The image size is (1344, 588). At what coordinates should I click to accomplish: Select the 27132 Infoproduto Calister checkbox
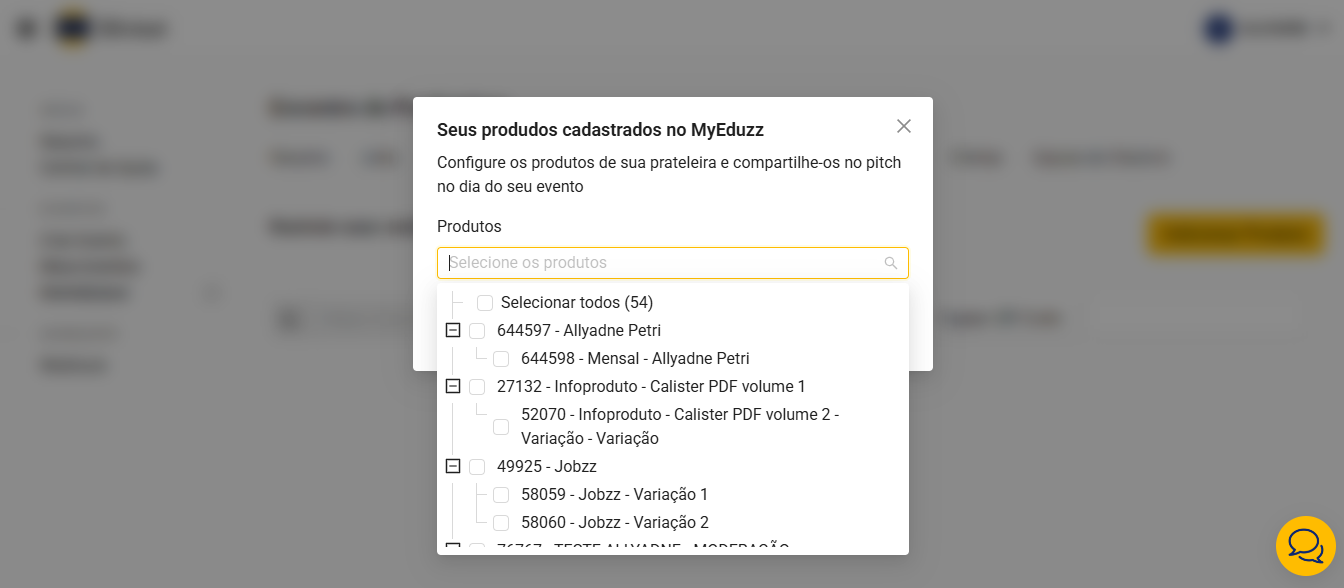coord(477,387)
